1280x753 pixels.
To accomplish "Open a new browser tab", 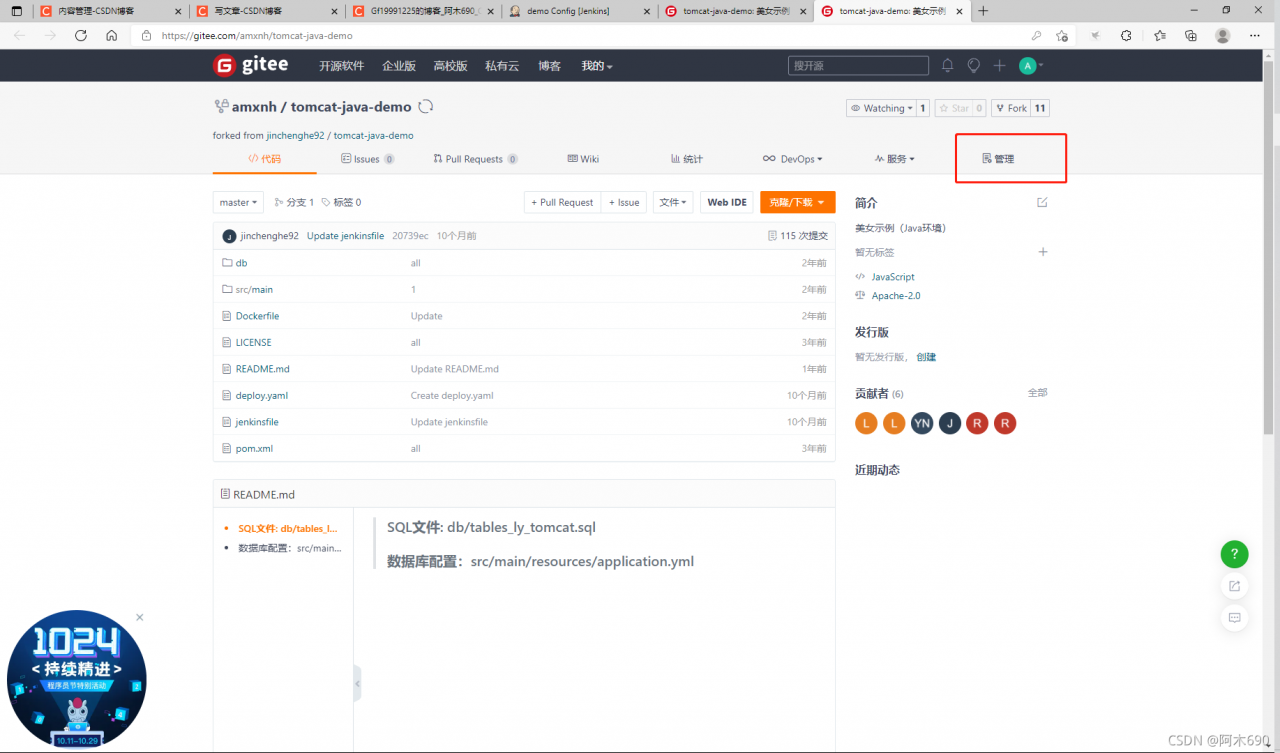I will (x=983, y=11).
